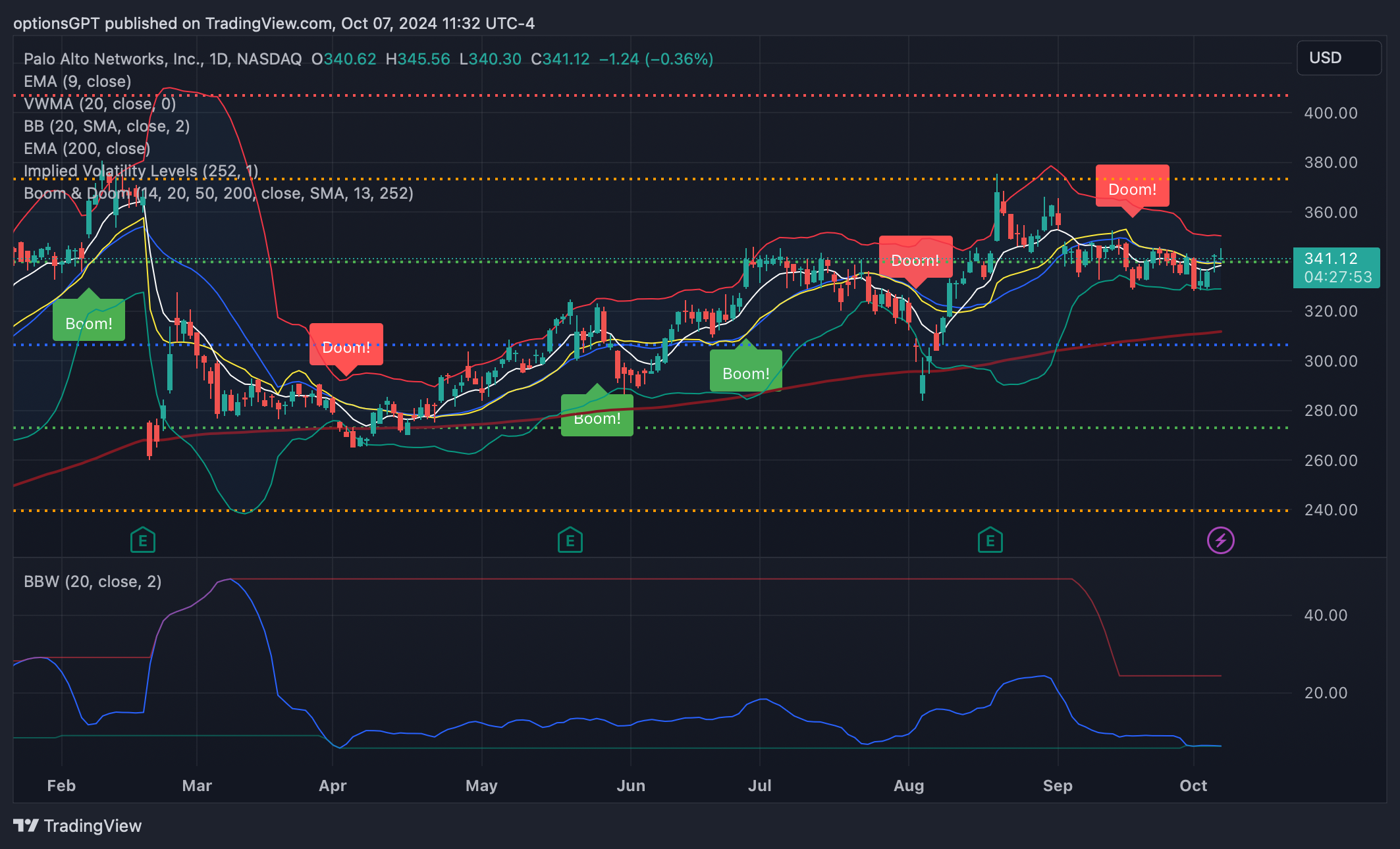1400x849 pixels.
Task: Click the Jul label on time axis
Action: tap(760, 786)
